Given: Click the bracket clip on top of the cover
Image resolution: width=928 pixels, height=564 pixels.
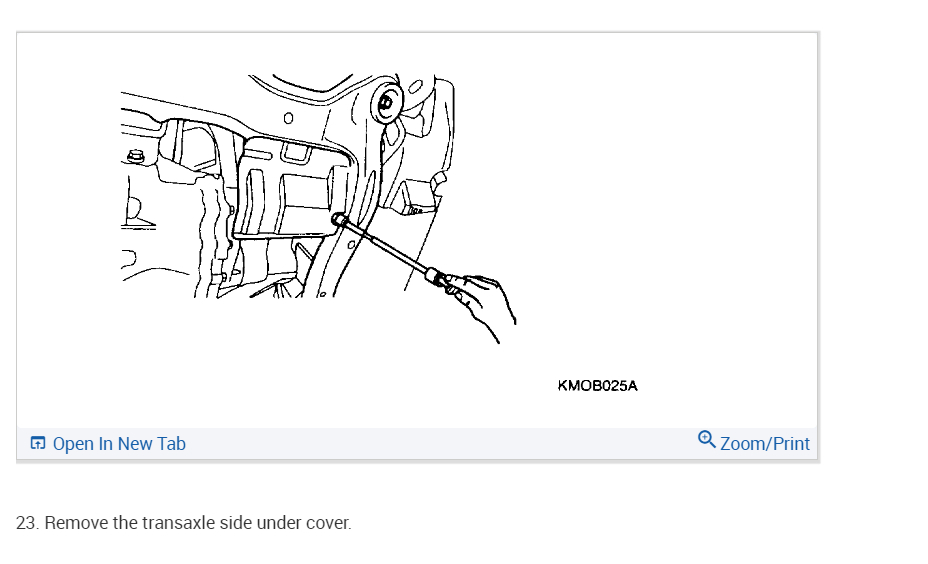Looking at the screenshot, I should click(x=296, y=152).
